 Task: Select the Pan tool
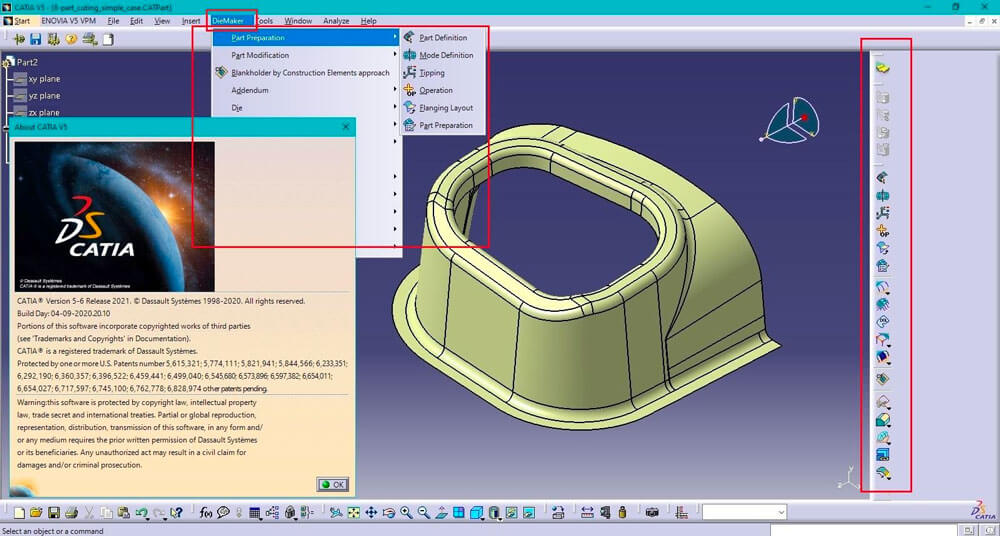click(371, 512)
